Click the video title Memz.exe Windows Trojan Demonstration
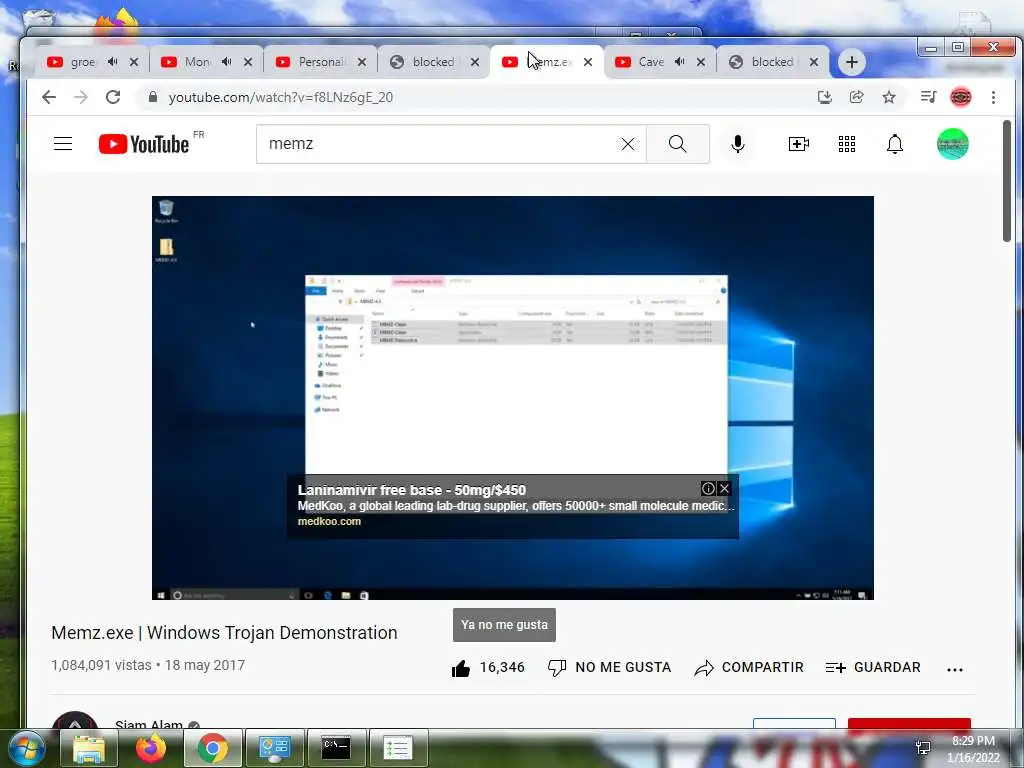1024x768 pixels. [x=224, y=633]
